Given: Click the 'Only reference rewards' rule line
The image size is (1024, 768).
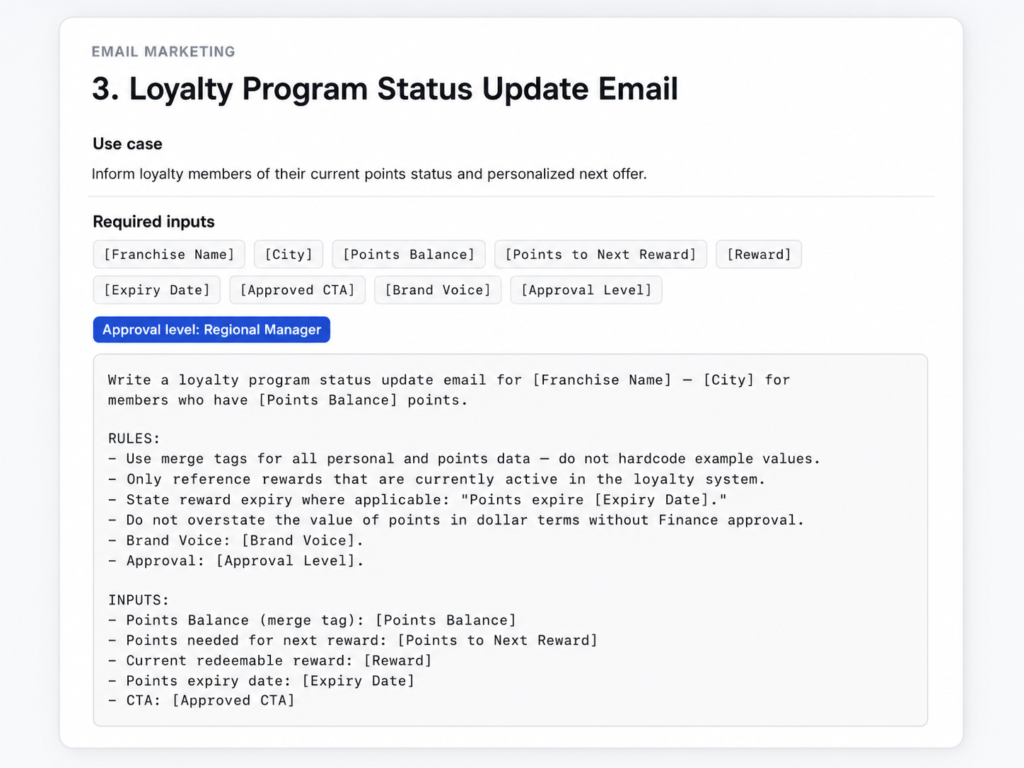Looking at the screenshot, I should (x=436, y=479).
